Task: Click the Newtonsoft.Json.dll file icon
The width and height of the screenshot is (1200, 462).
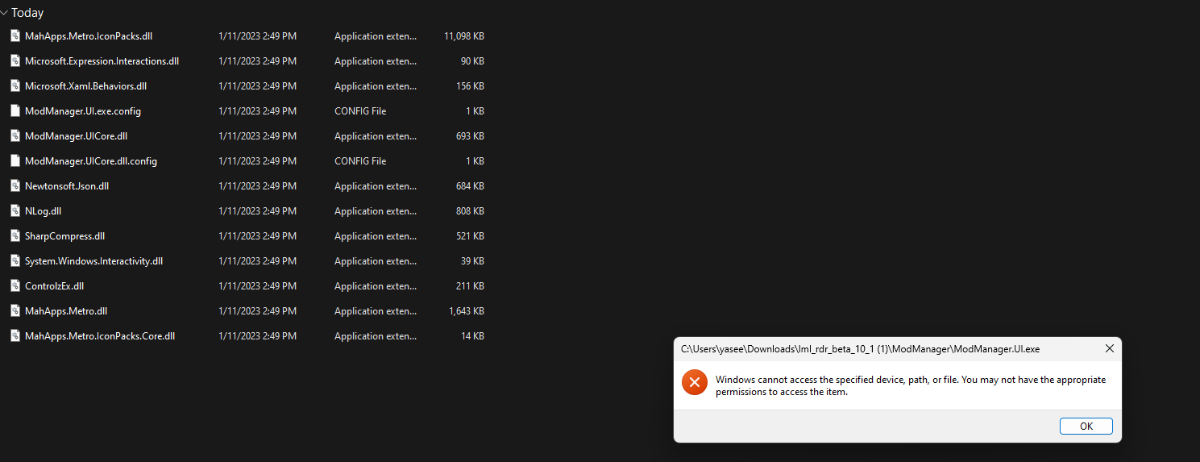Action: pos(15,186)
